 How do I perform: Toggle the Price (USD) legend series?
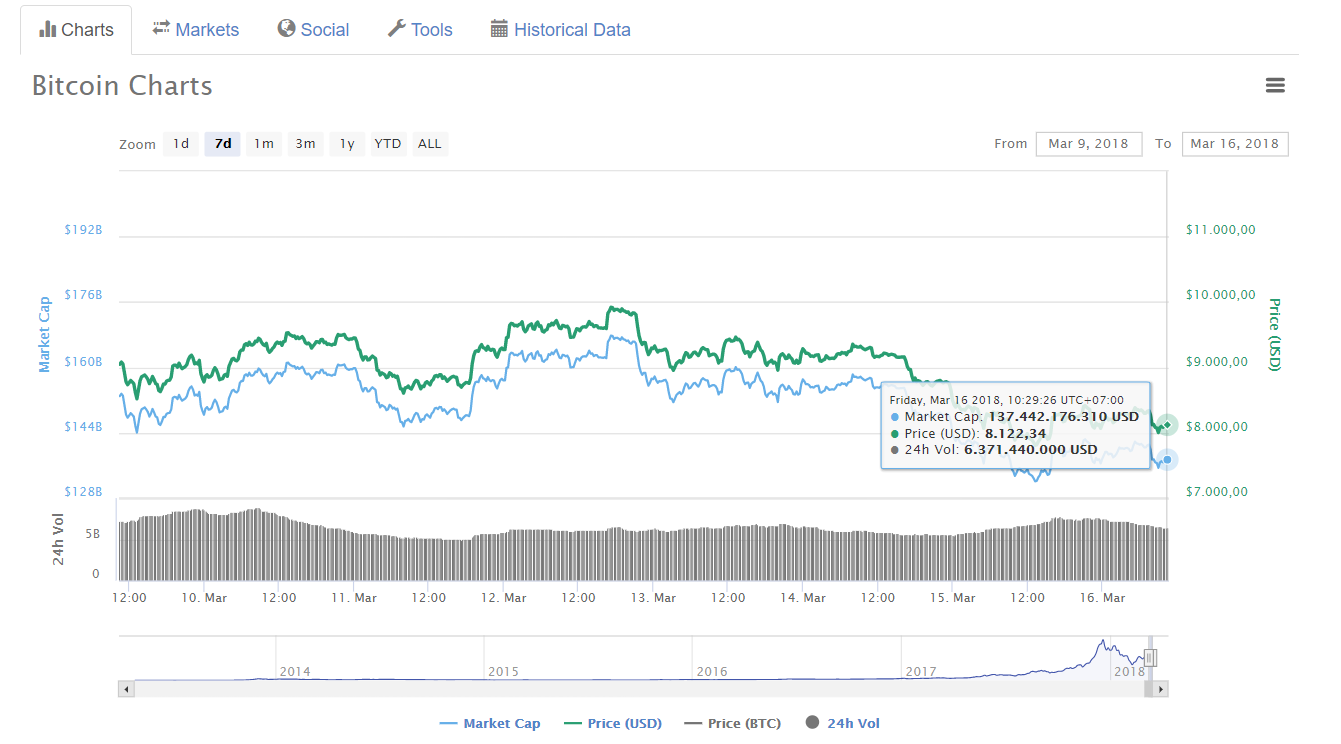613,724
